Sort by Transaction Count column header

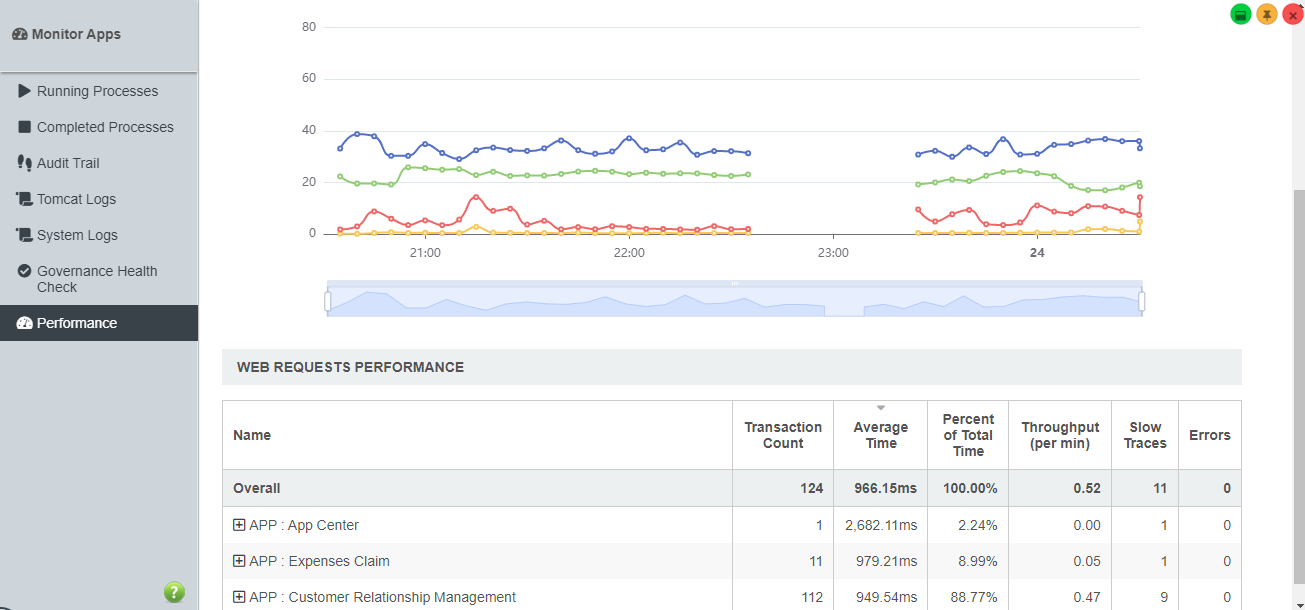[783, 435]
